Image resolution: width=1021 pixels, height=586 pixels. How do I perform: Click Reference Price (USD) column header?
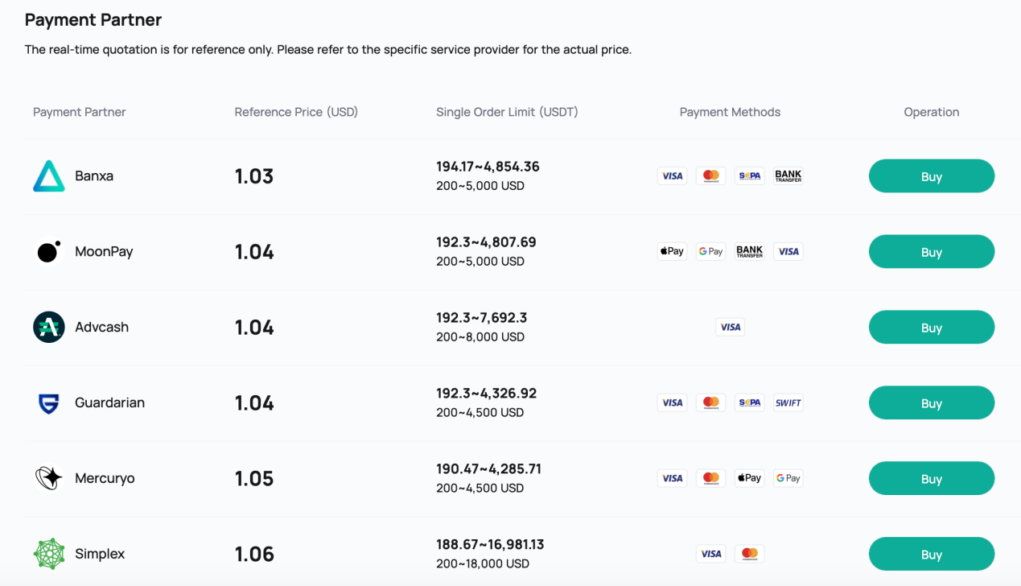pyautogui.click(x=296, y=112)
